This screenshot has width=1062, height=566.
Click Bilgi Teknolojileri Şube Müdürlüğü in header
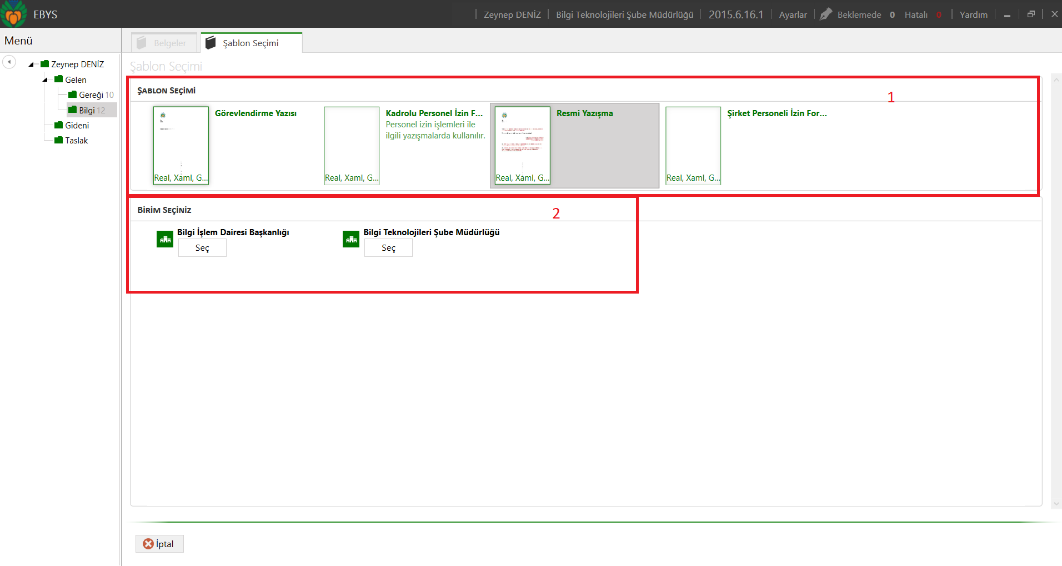pyautogui.click(x=624, y=14)
